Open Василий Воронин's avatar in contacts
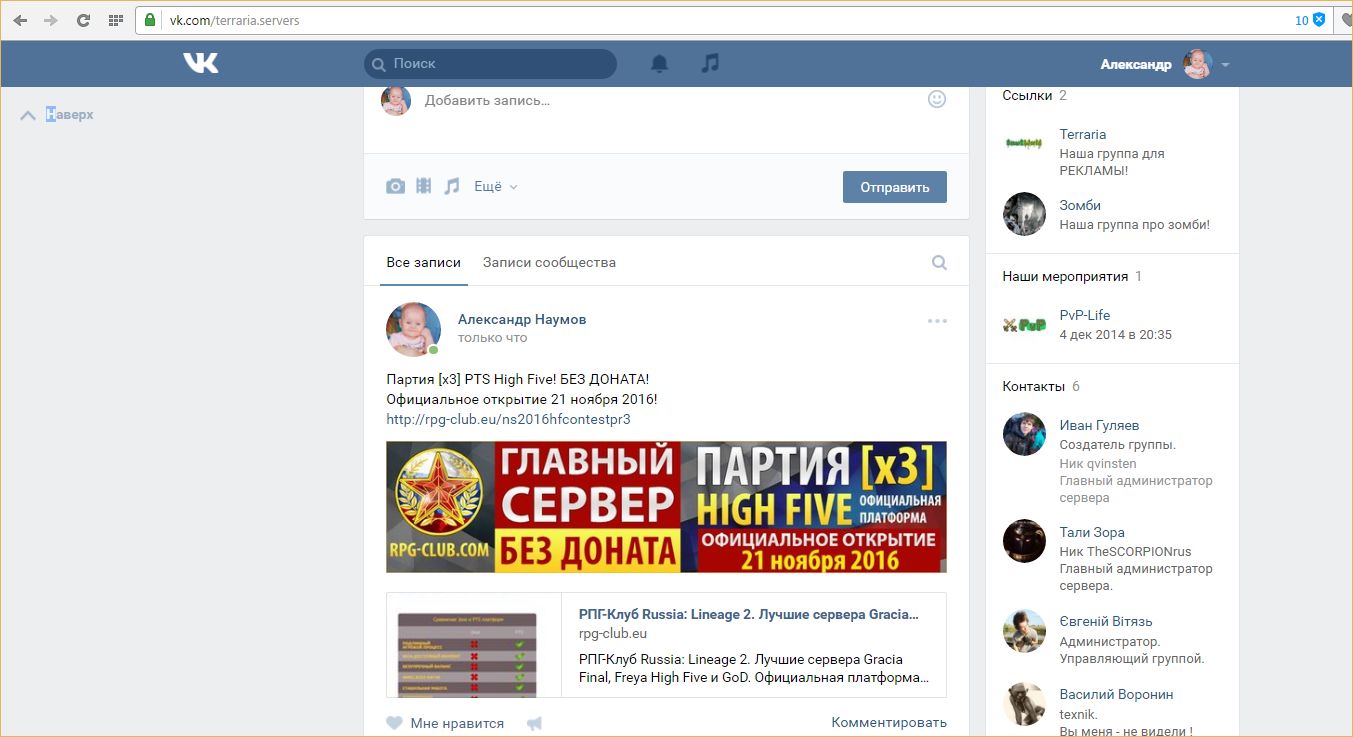 1024,703
